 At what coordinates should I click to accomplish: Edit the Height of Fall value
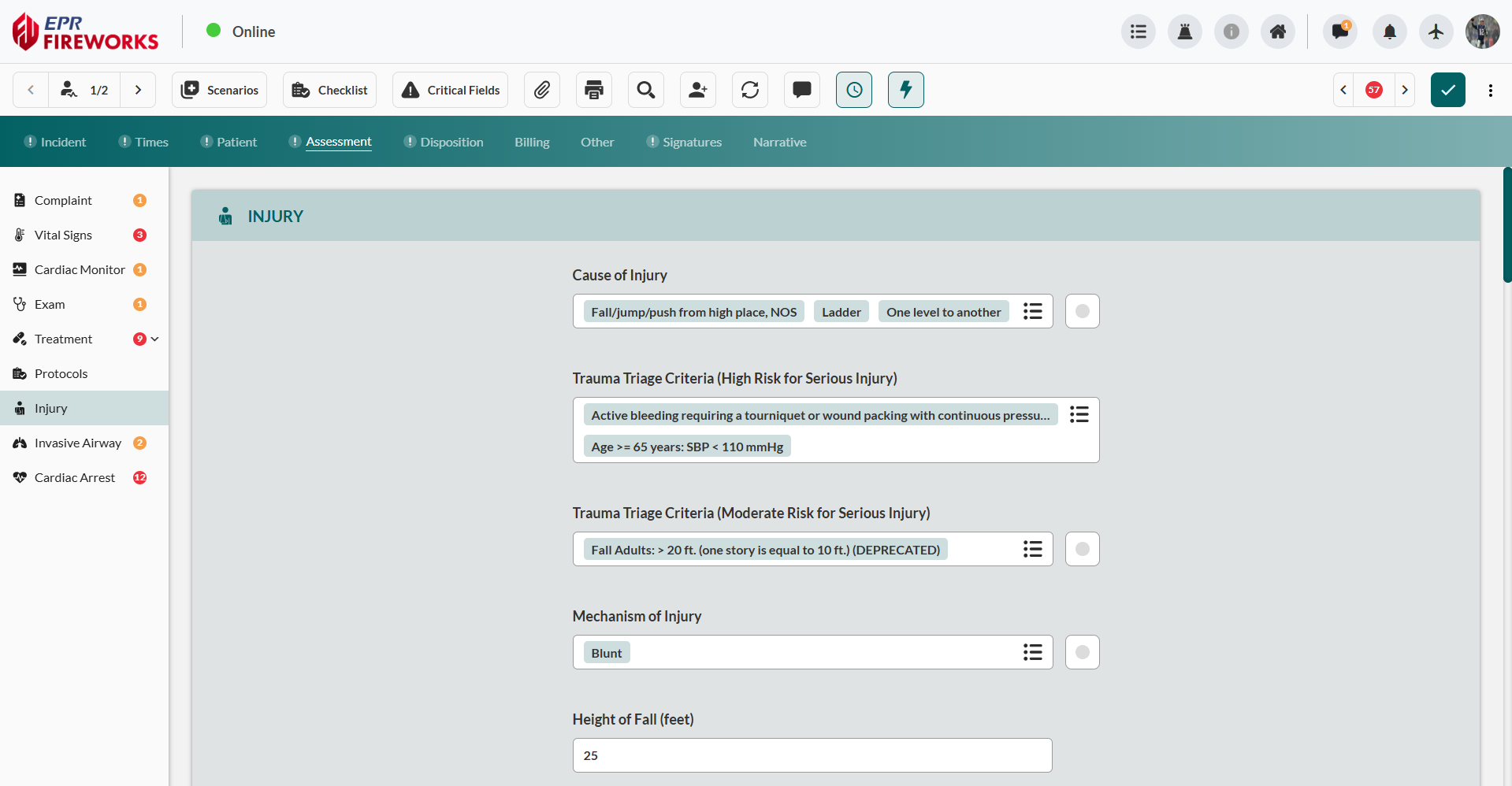(x=812, y=754)
